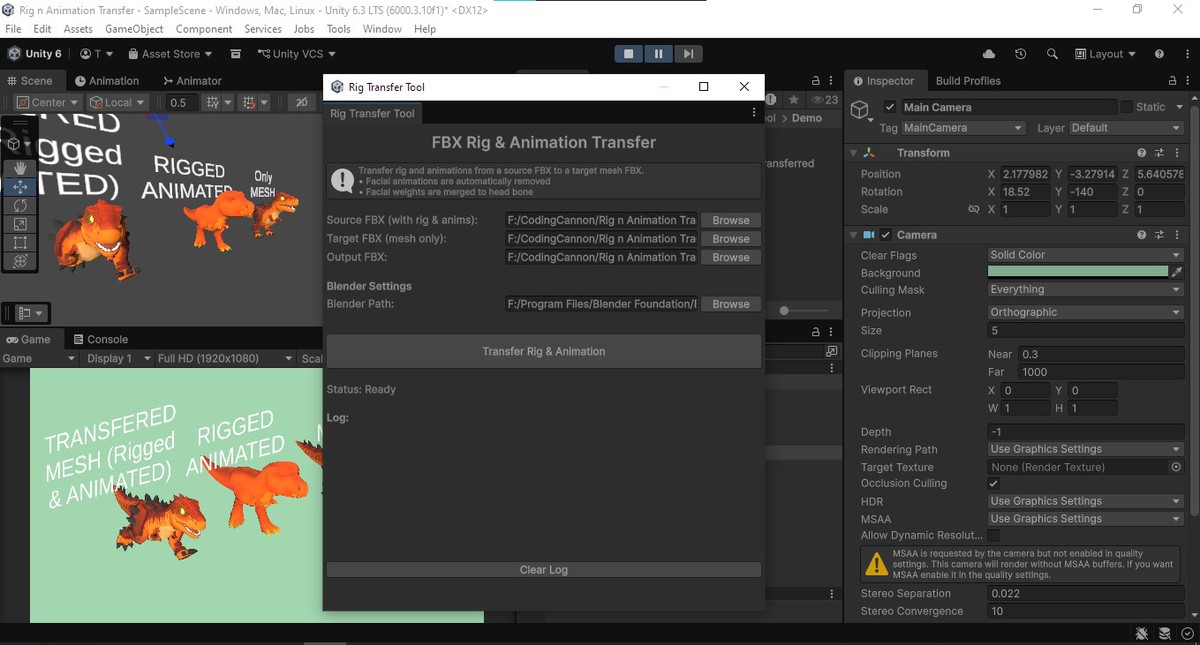This screenshot has width=1200, height=645.
Task: Browse for Blender Path
Action: [731, 304]
